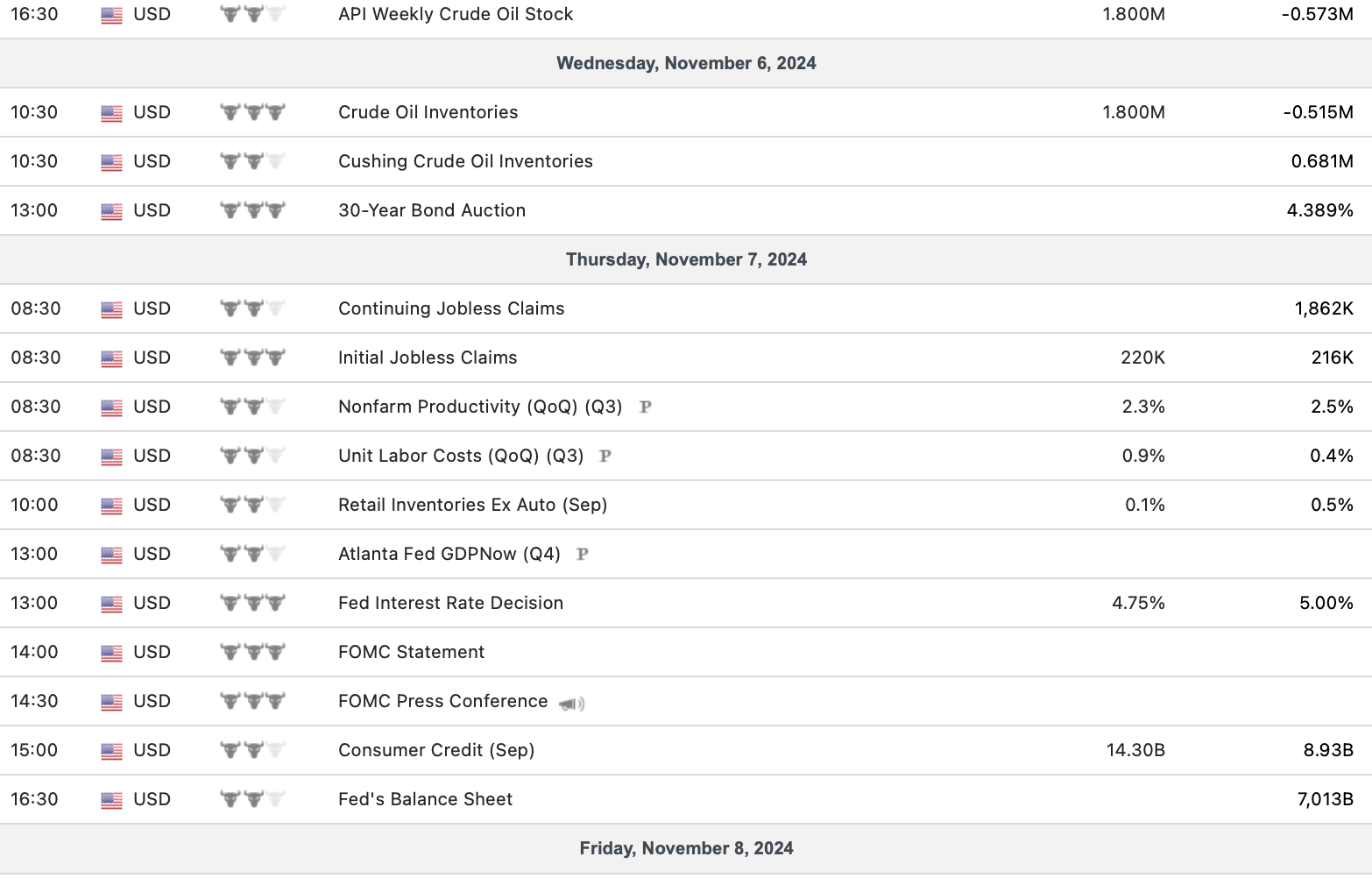Open Consumer Credit (Sep) event details

click(435, 750)
